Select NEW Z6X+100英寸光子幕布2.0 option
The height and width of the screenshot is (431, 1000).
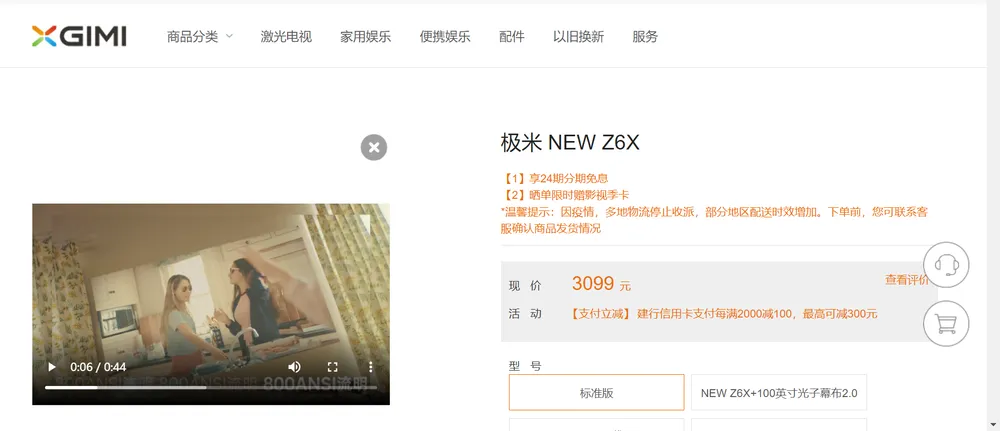point(779,393)
